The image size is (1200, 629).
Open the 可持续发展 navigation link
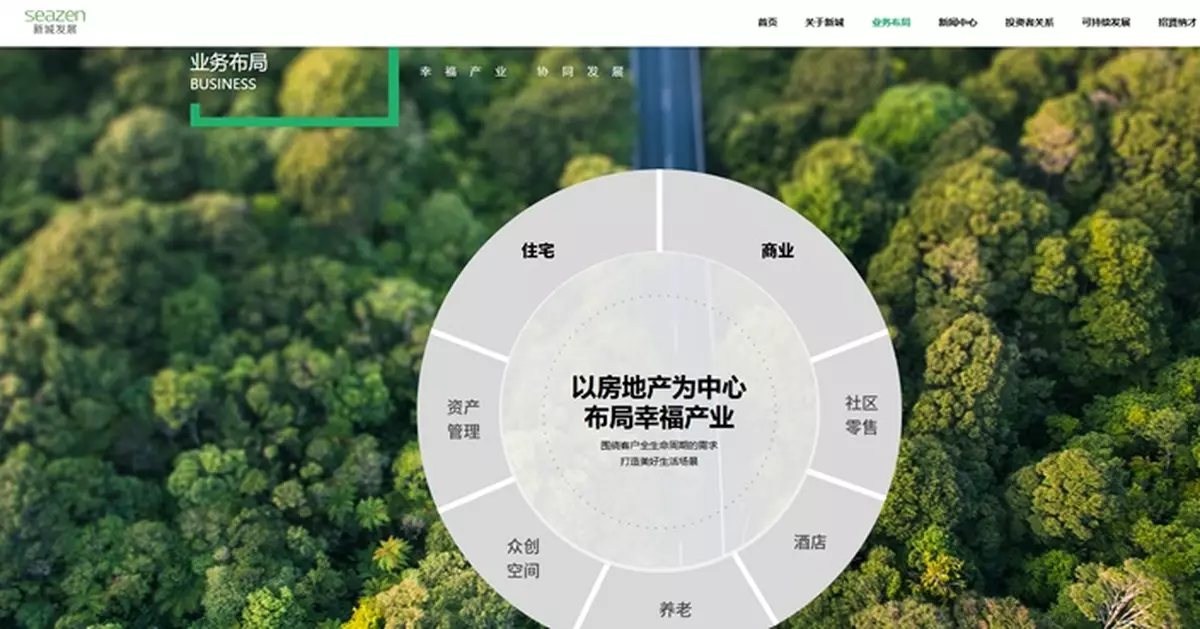click(1105, 22)
